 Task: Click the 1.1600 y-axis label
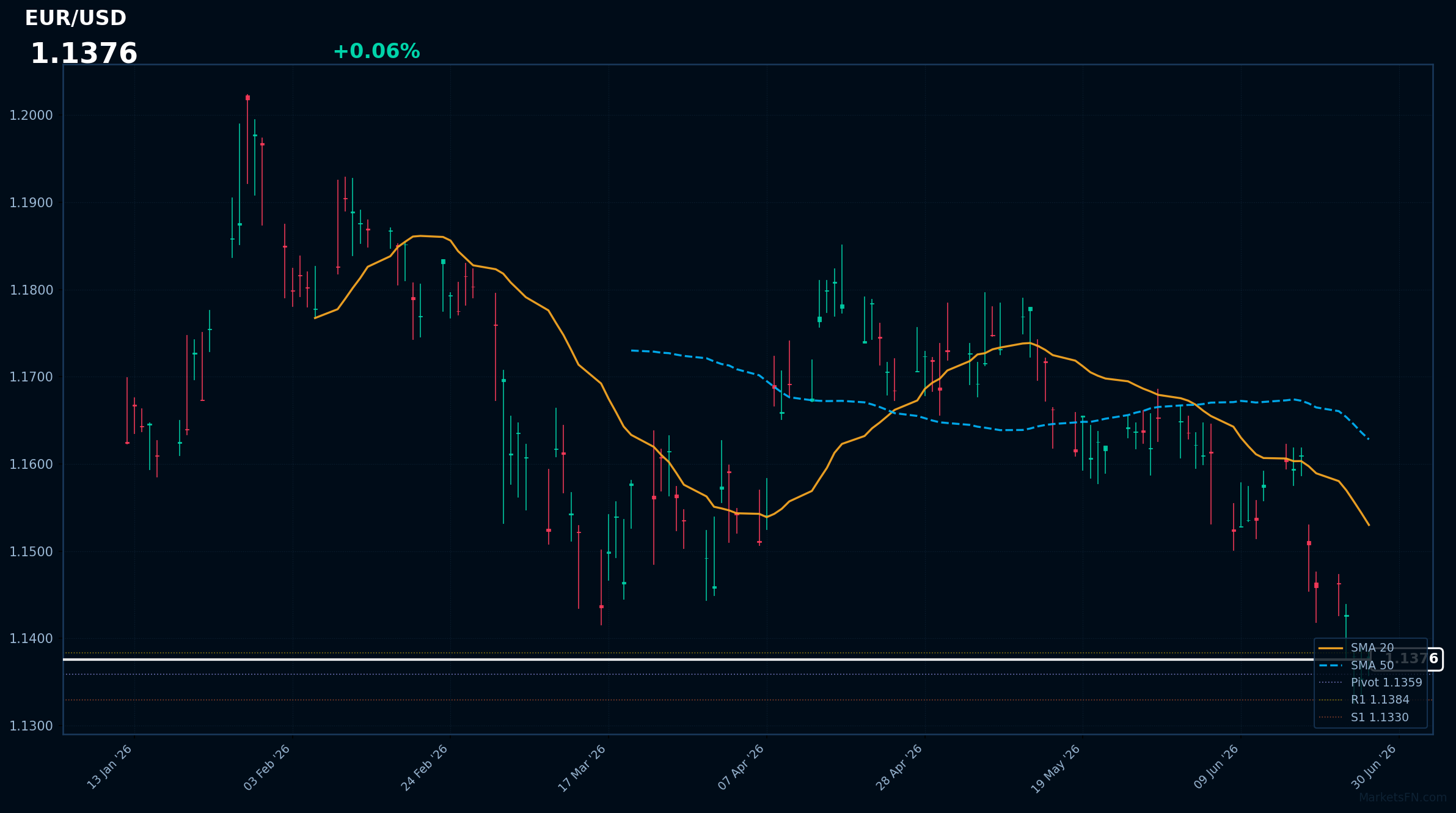(x=31, y=465)
